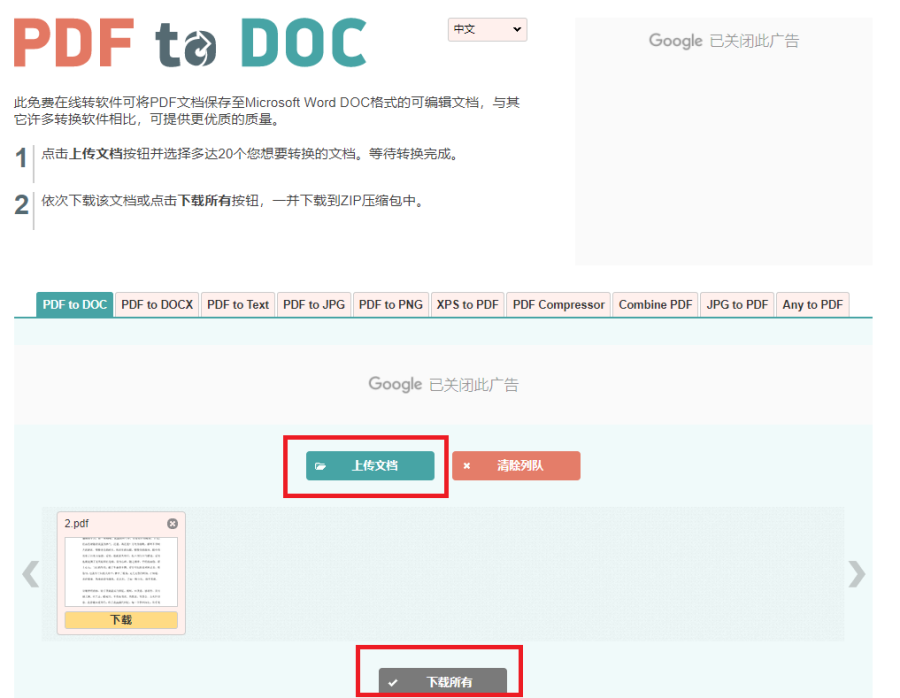Select the PDF to PNG tab

(390, 305)
